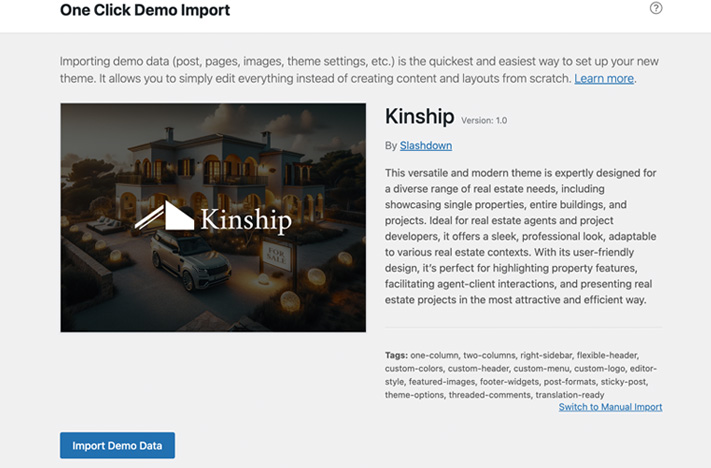Click the Kinship theme preview image
The width and height of the screenshot is (711, 468).
pyautogui.click(x=213, y=218)
